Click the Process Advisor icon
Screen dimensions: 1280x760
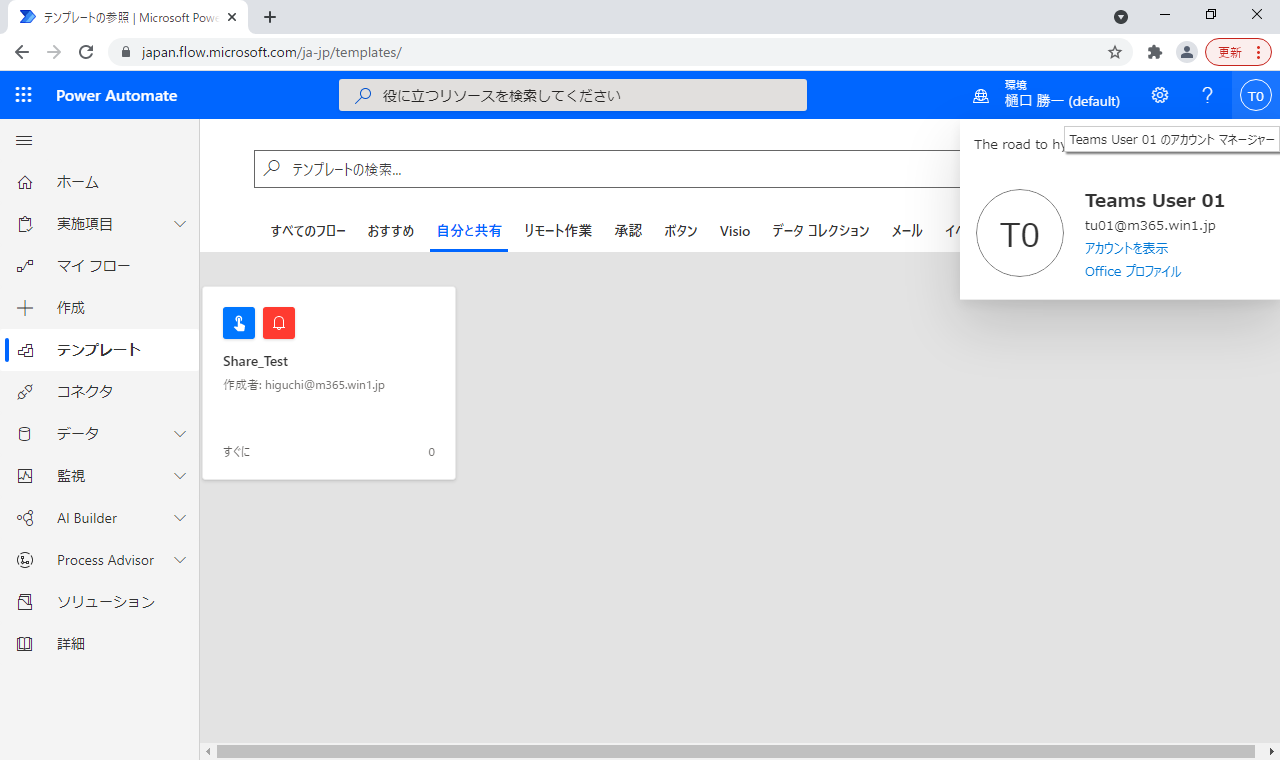[25, 560]
